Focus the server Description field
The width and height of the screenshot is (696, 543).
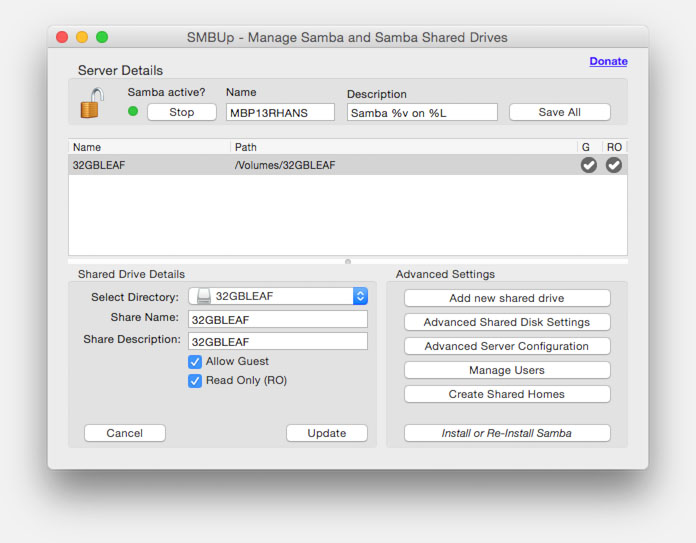tap(422, 113)
